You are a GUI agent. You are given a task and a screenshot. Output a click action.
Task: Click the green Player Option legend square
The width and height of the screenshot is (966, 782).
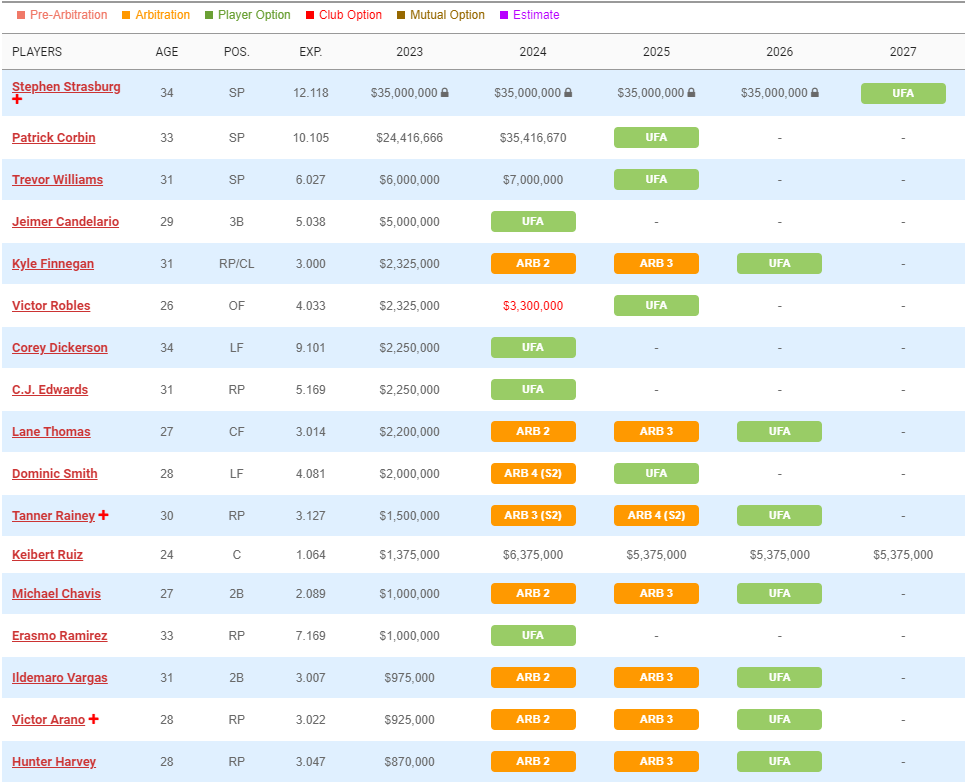coord(209,15)
